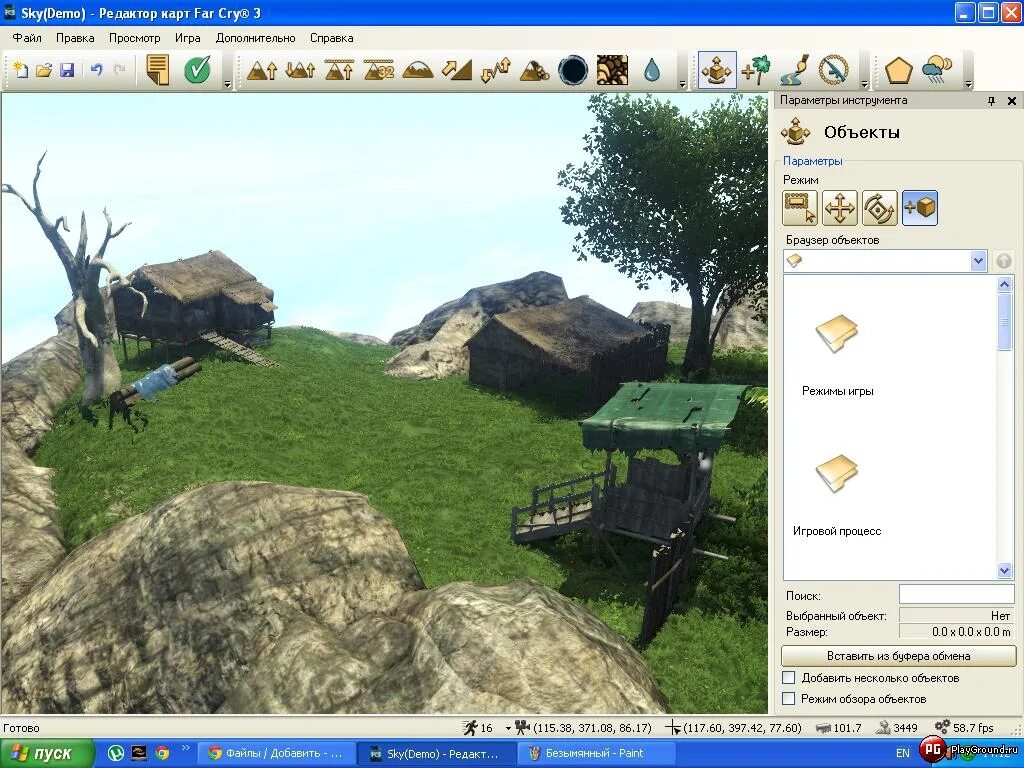The width and height of the screenshot is (1024, 768).
Task: Select the set terrain height tool
Action: pos(340,70)
